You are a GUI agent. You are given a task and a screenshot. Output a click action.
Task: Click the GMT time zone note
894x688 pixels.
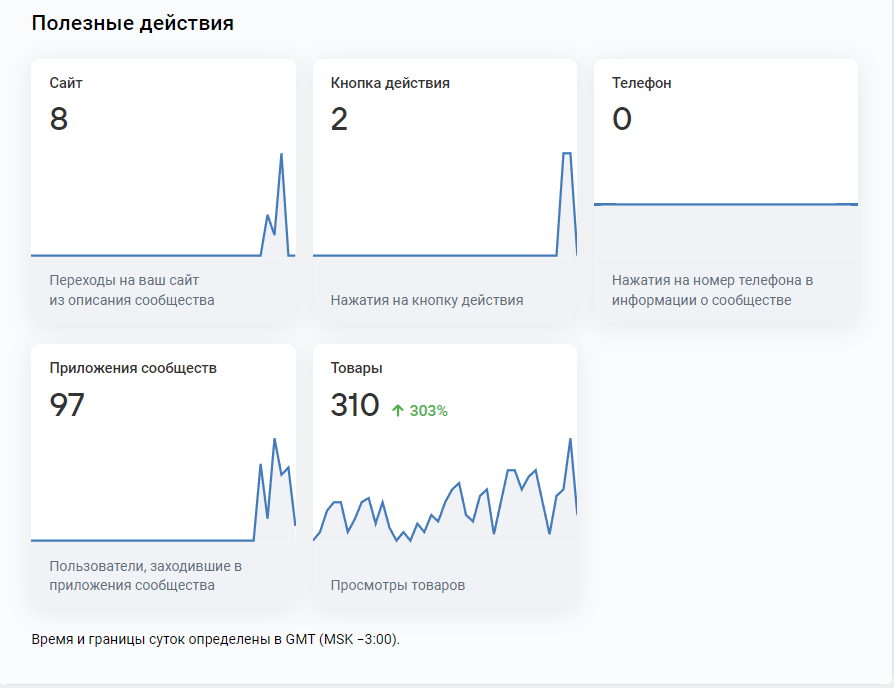click(x=216, y=639)
